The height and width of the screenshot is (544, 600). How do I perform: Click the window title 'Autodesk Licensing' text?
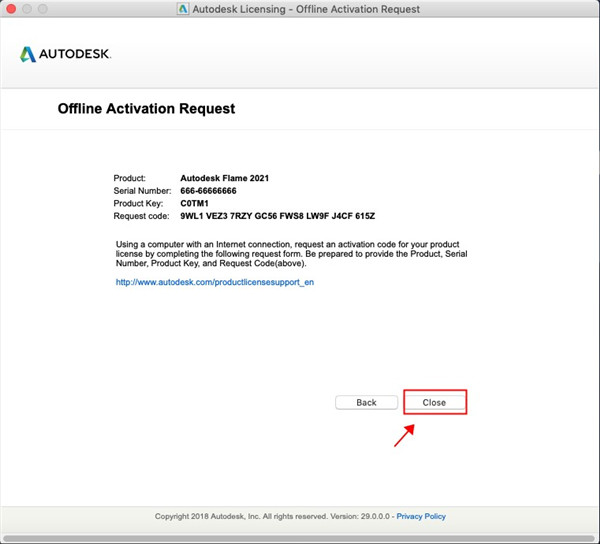pyautogui.click(x=306, y=9)
